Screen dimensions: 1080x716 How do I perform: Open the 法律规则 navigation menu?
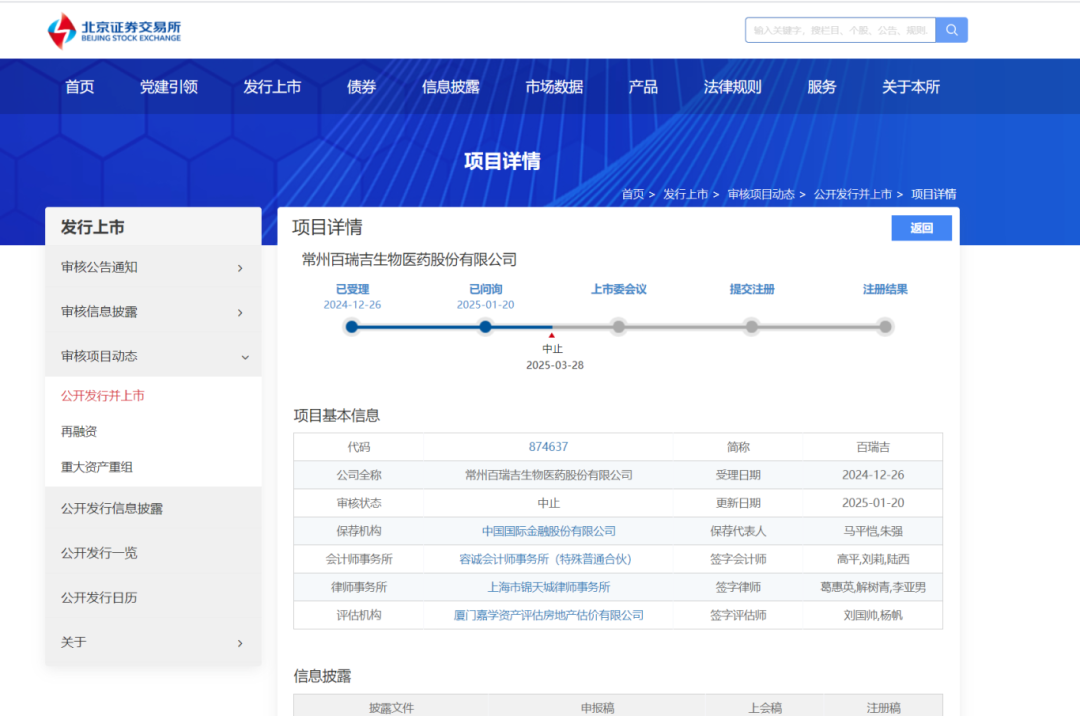(x=732, y=87)
